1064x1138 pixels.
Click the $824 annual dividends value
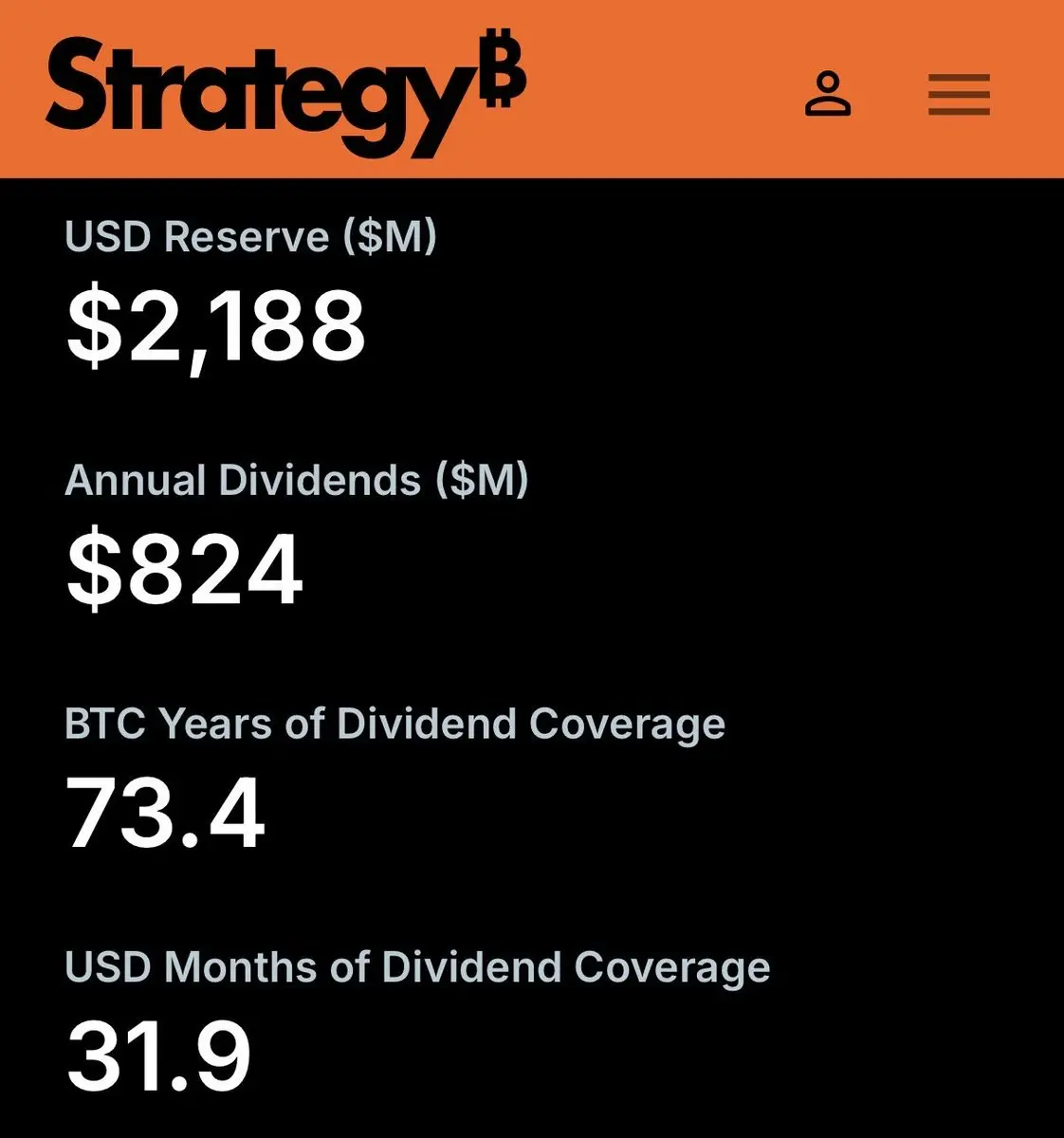pos(185,569)
